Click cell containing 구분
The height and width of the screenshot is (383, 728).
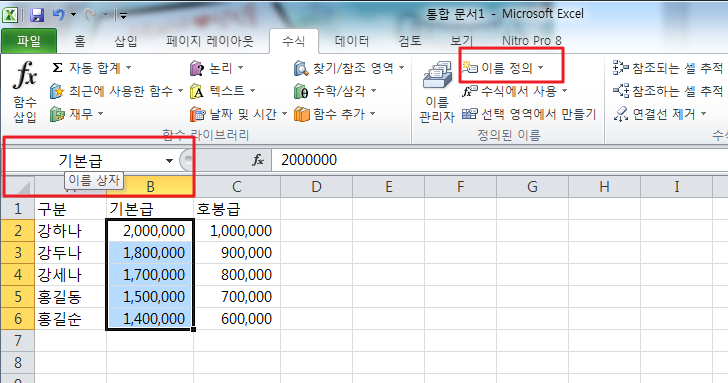71,209
